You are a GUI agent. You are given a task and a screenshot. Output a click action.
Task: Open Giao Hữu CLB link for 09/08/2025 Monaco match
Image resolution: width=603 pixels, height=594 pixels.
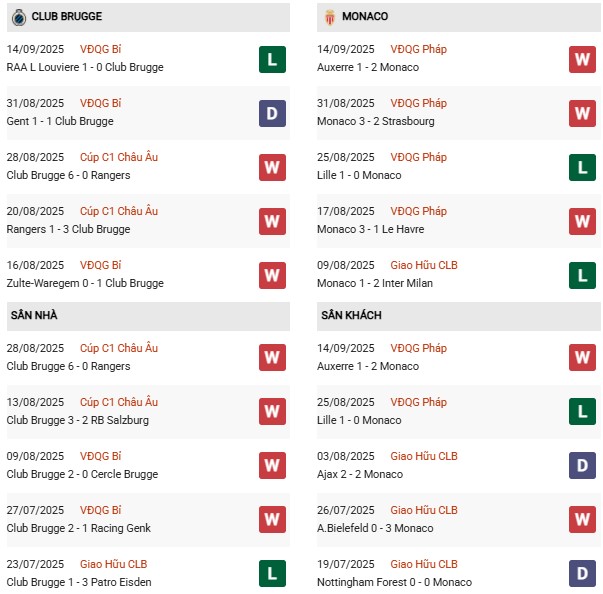point(424,265)
